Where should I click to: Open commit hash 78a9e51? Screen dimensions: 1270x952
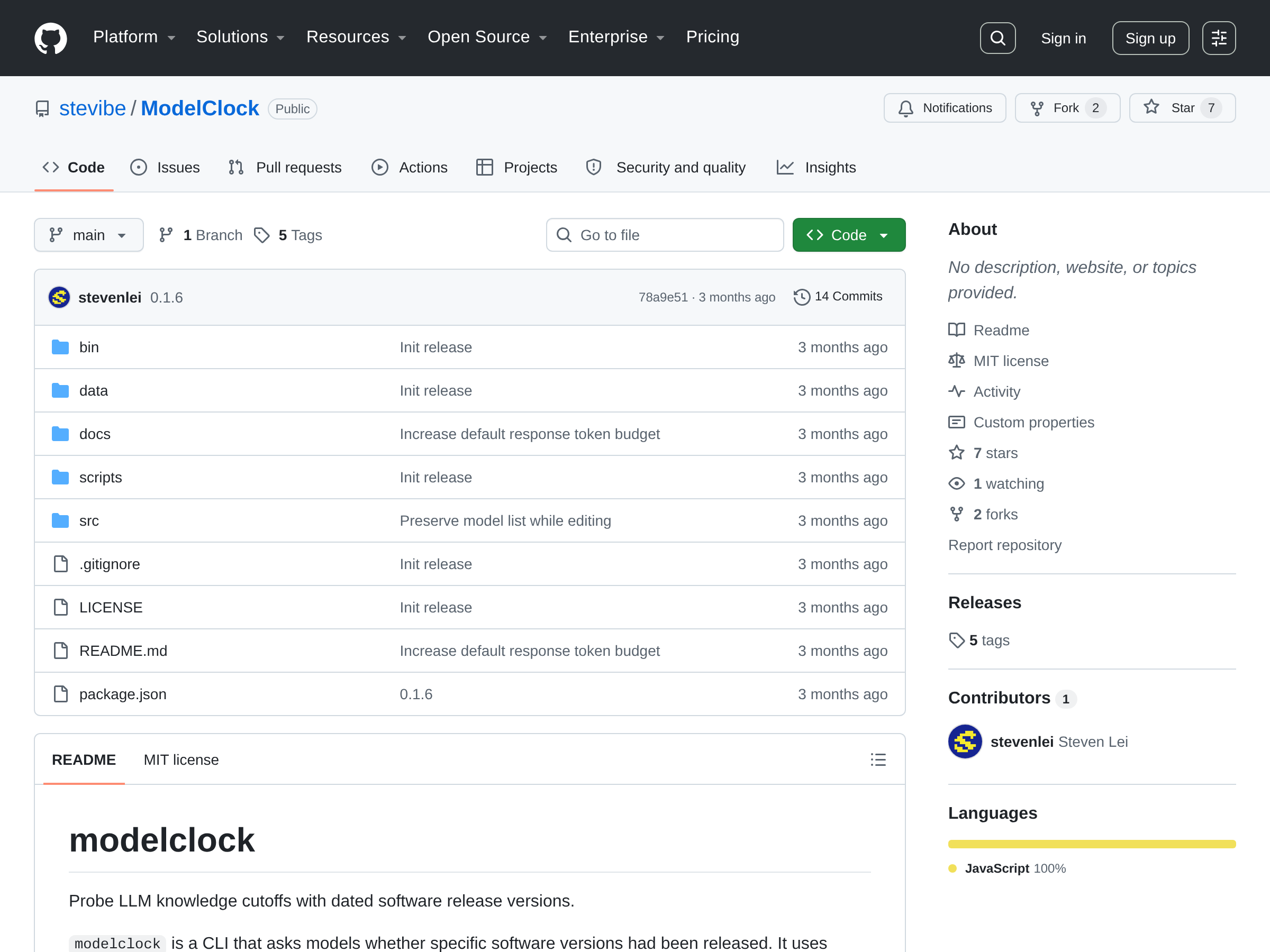click(x=663, y=297)
